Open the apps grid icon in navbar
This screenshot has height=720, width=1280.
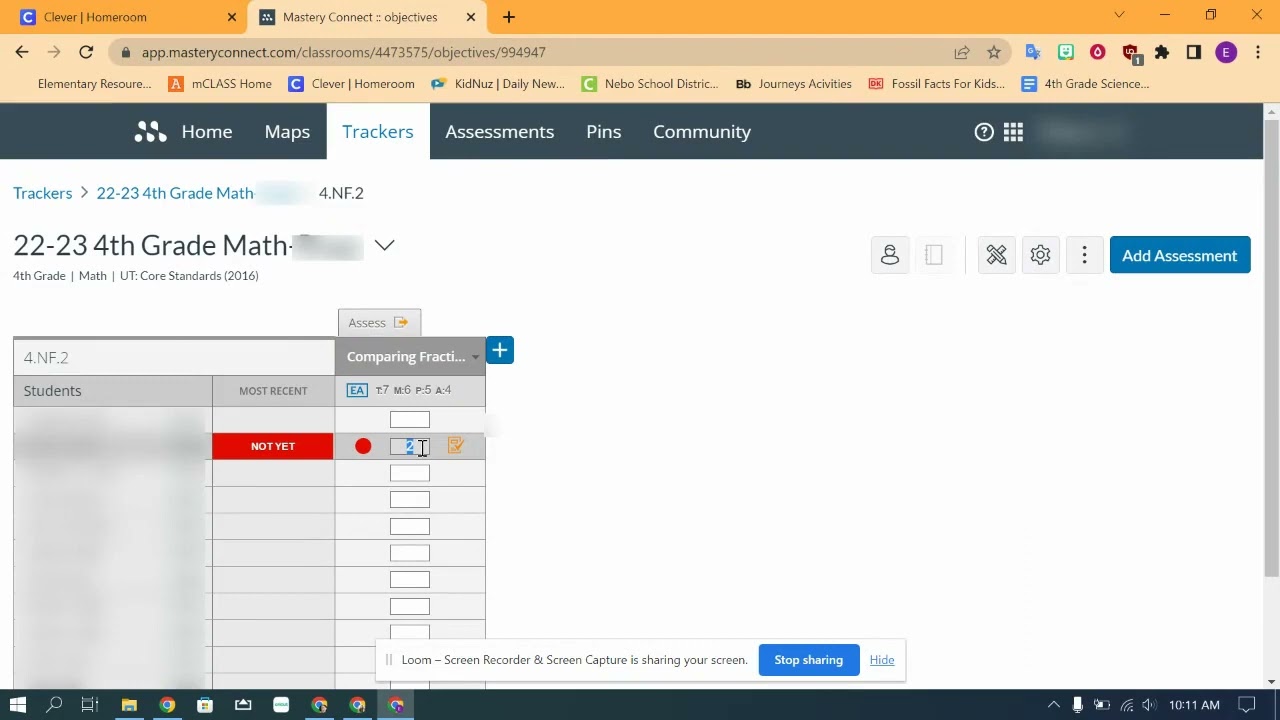point(1013,132)
